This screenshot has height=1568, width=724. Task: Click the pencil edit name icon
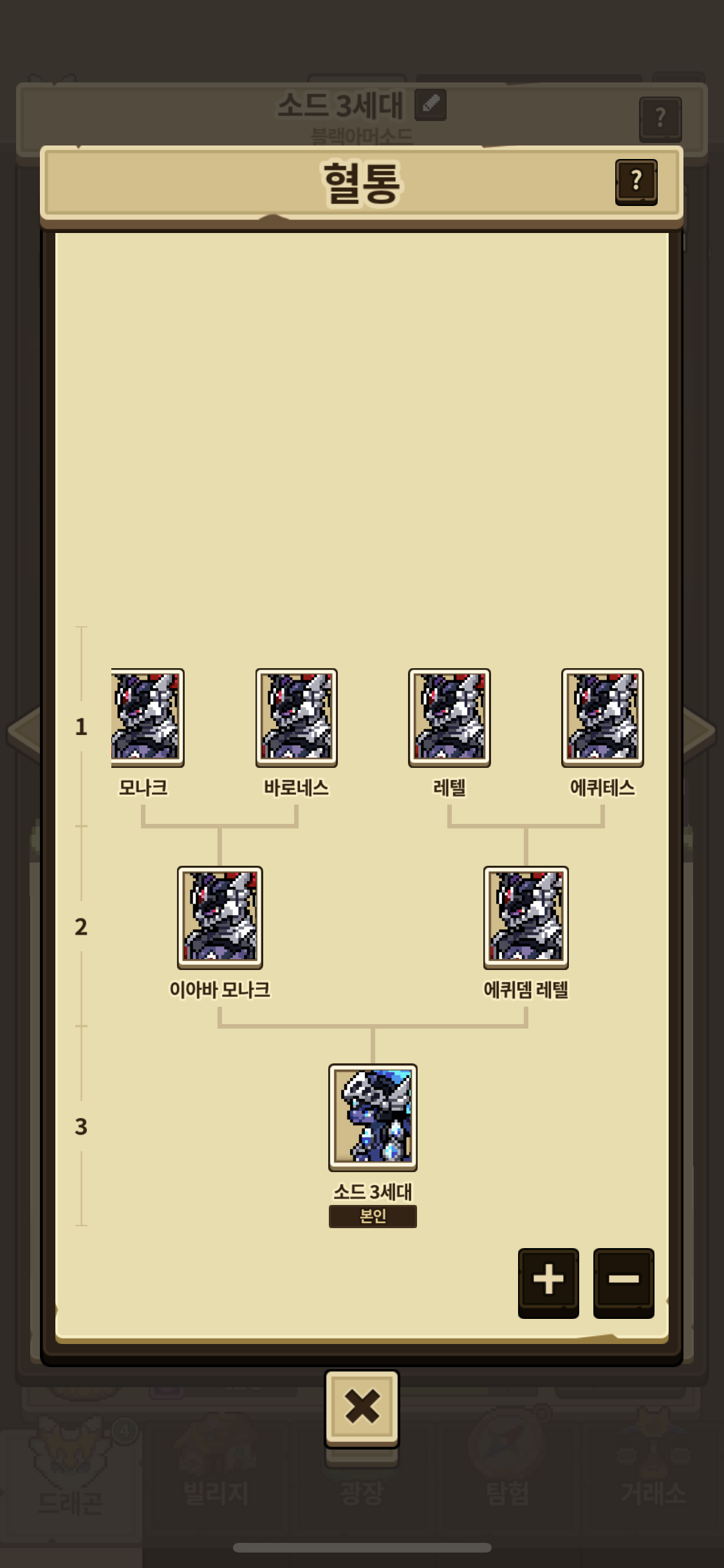(431, 105)
